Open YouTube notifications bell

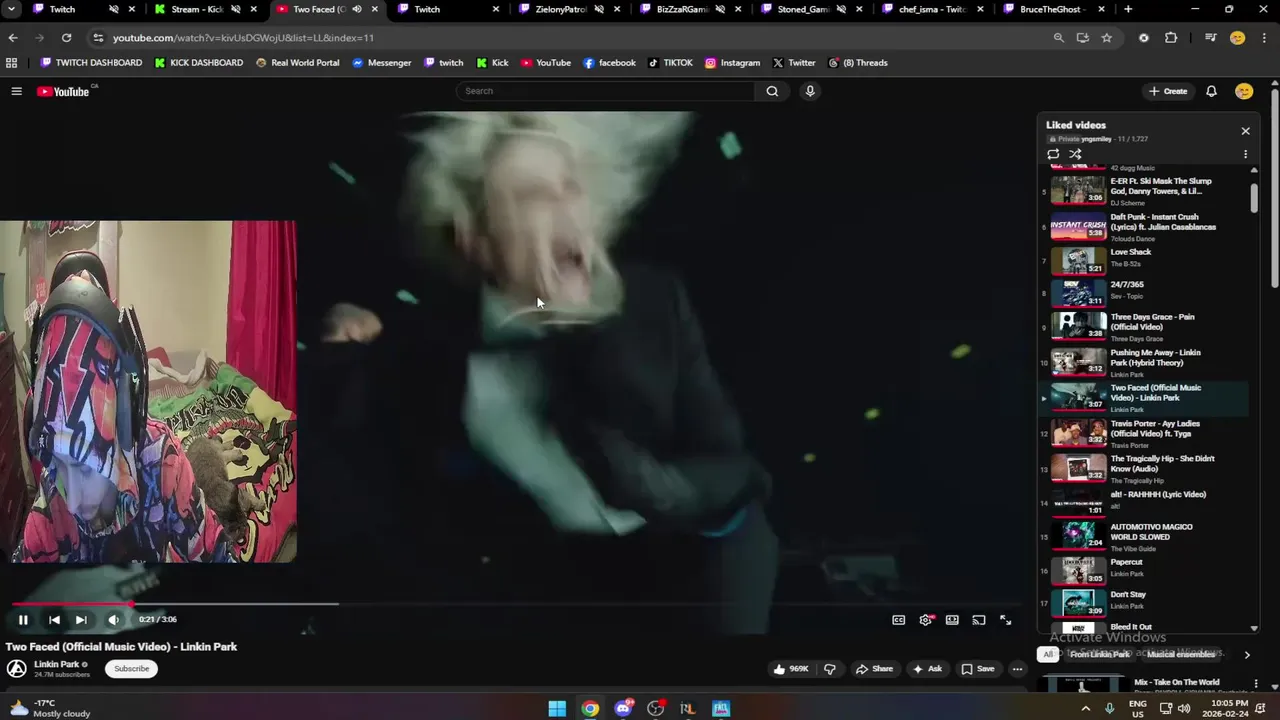[x=1211, y=91]
